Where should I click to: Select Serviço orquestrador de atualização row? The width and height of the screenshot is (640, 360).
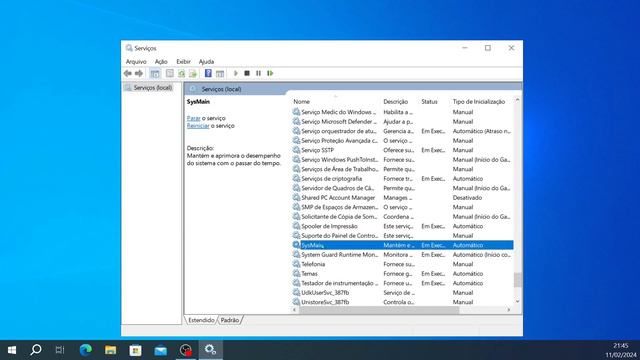tap(402, 131)
